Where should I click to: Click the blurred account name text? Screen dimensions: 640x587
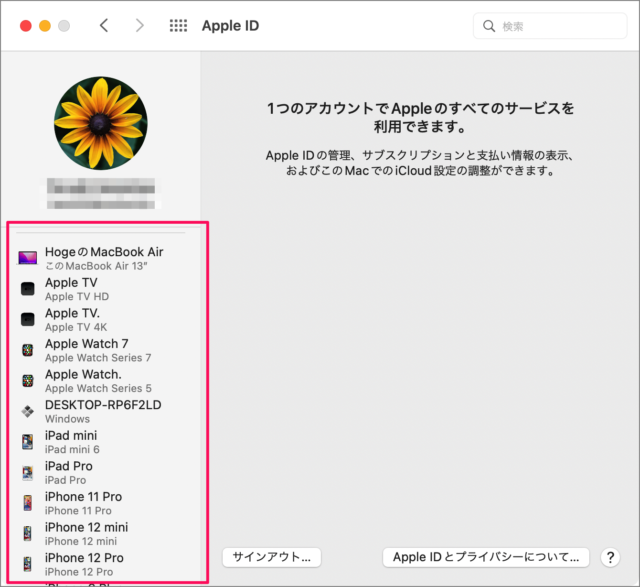pyautogui.click(x=101, y=193)
